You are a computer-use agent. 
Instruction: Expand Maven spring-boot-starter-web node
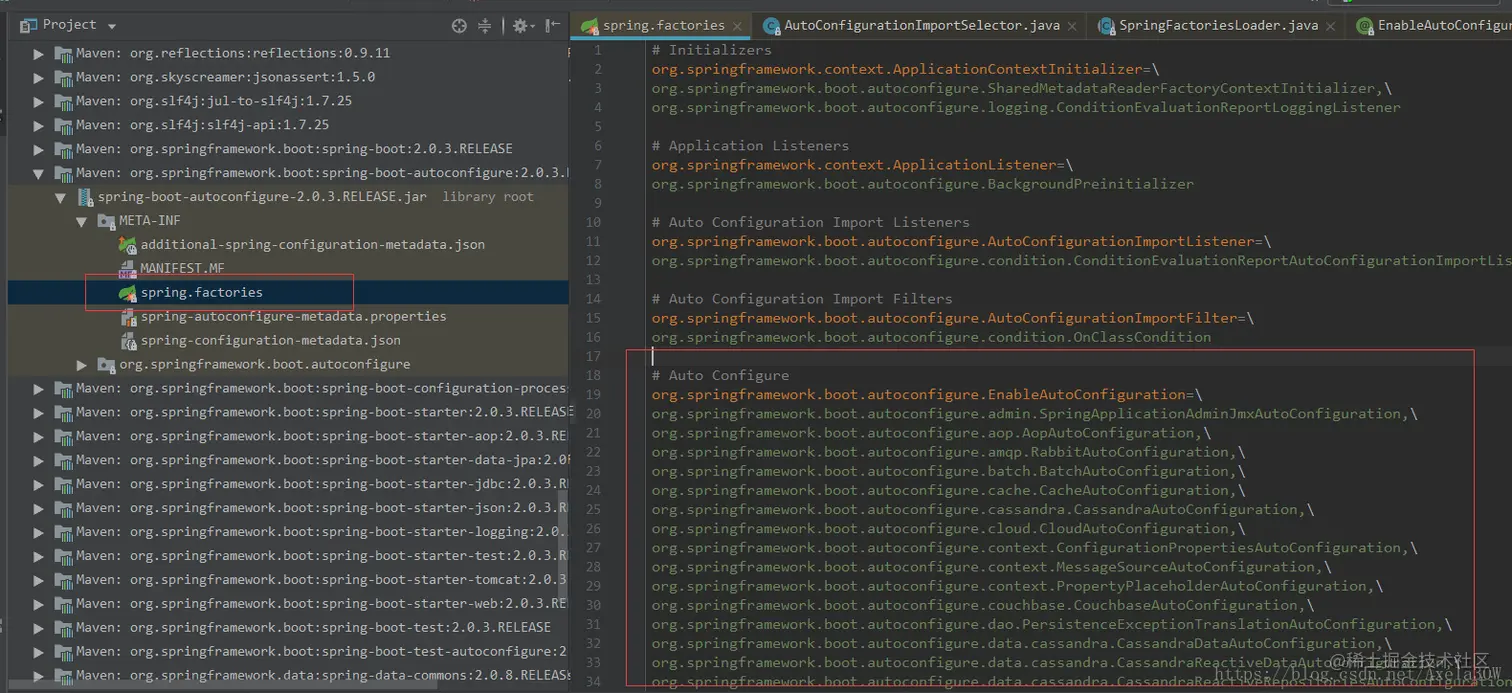(x=39, y=604)
